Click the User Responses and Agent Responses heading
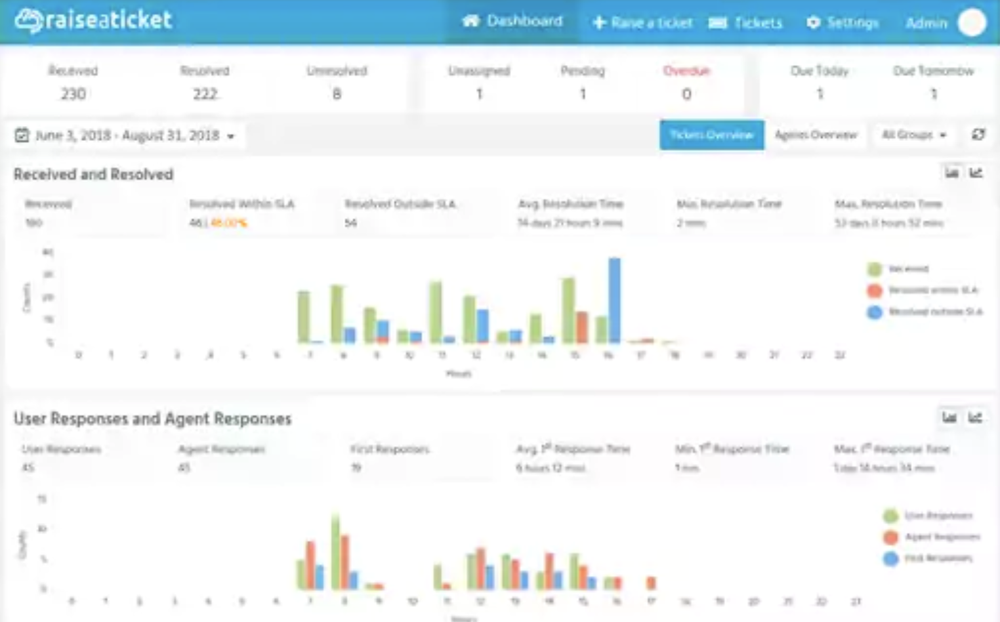 pos(152,419)
